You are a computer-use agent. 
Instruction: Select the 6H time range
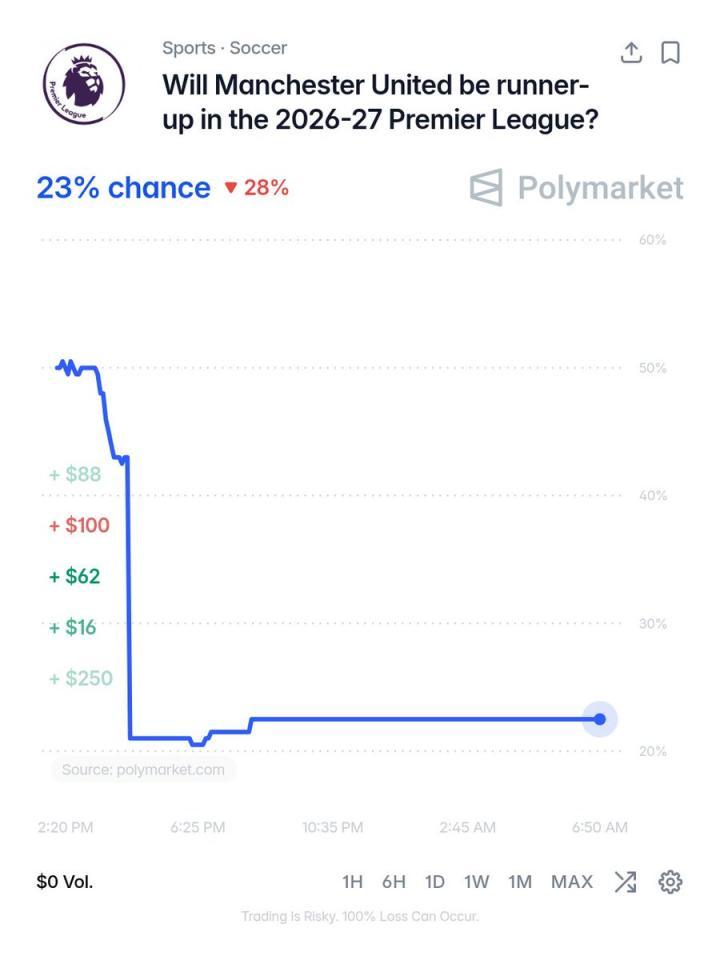(394, 882)
